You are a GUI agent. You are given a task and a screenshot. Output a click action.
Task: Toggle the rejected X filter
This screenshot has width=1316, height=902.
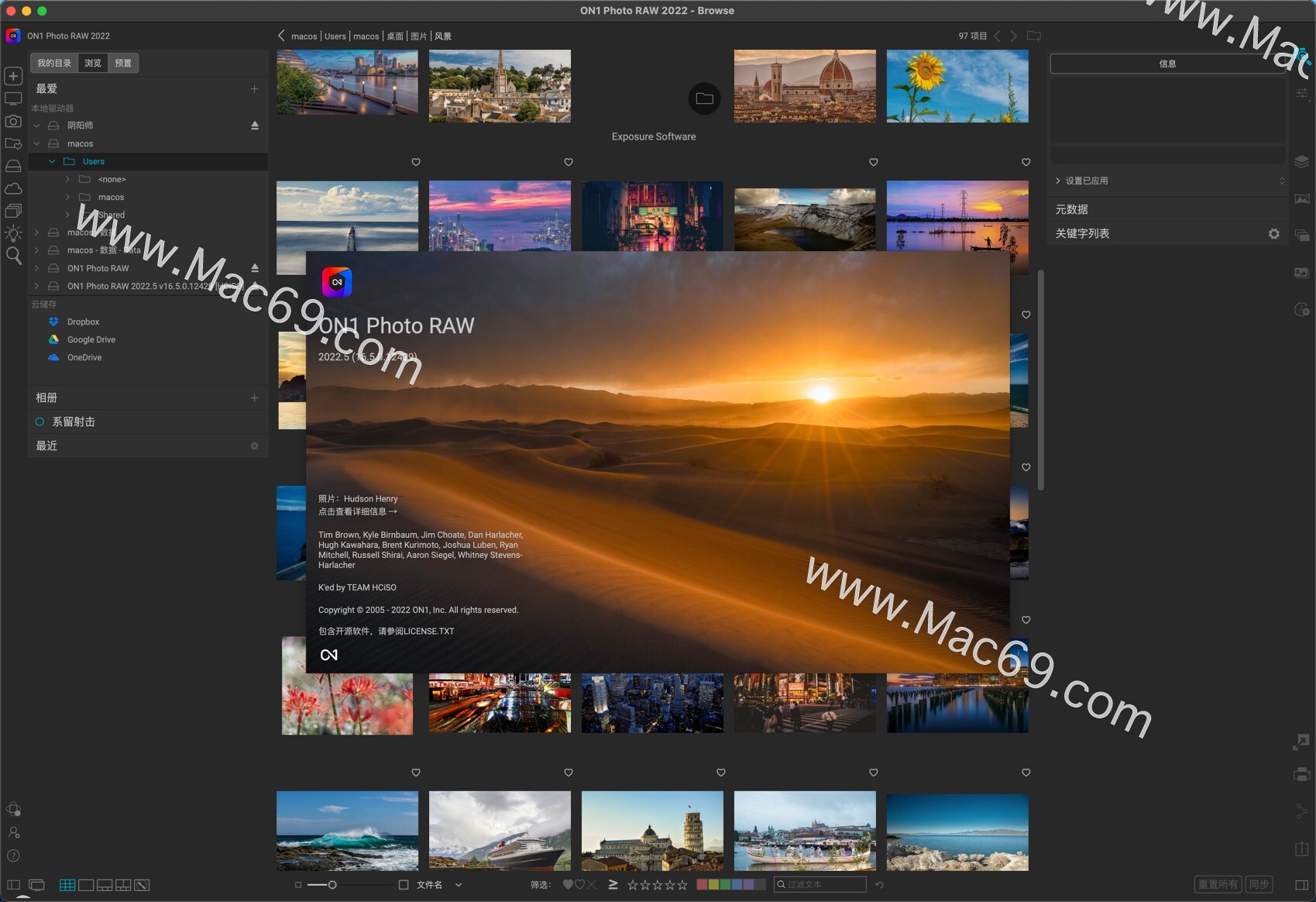(592, 884)
